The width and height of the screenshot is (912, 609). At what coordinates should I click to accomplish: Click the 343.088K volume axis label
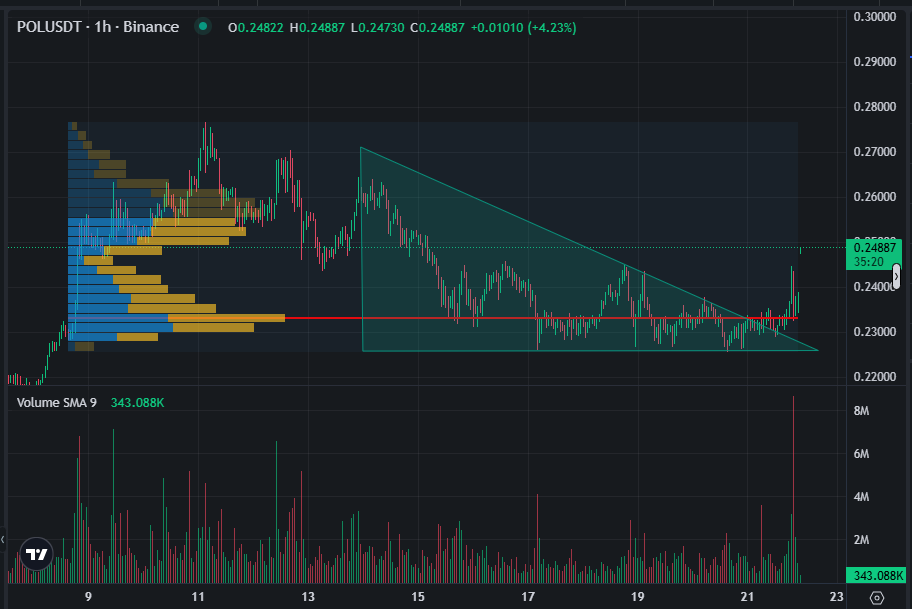[876, 576]
